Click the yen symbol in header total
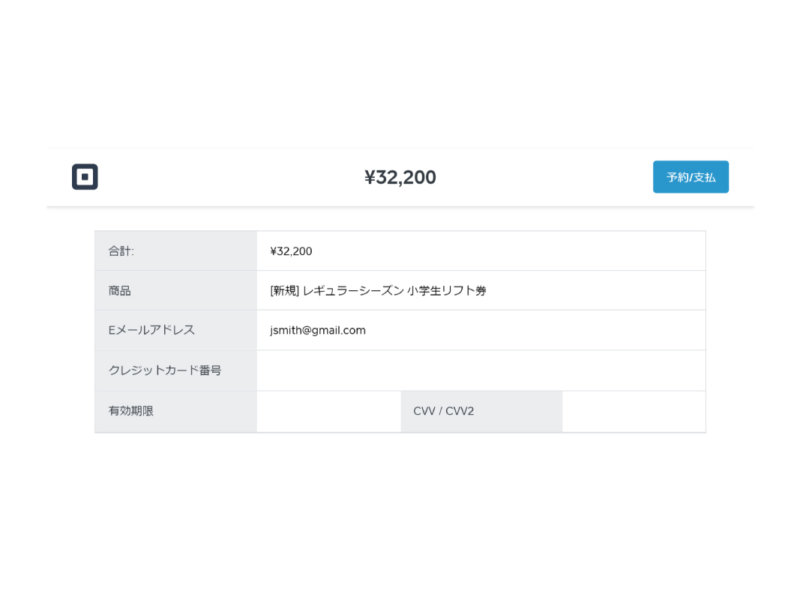800x600 pixels. (x=370, y=177)
